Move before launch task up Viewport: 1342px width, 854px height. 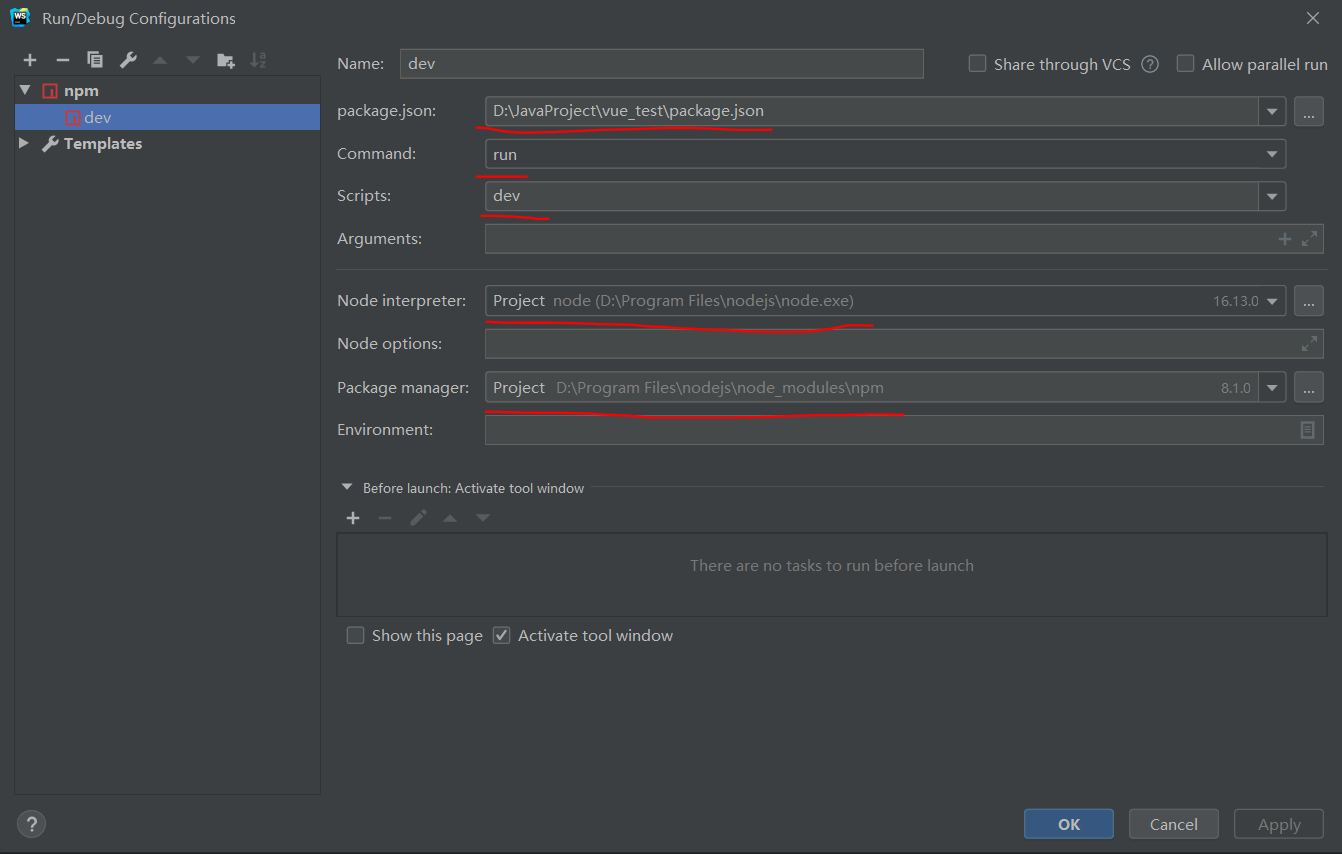click(450, 518)
